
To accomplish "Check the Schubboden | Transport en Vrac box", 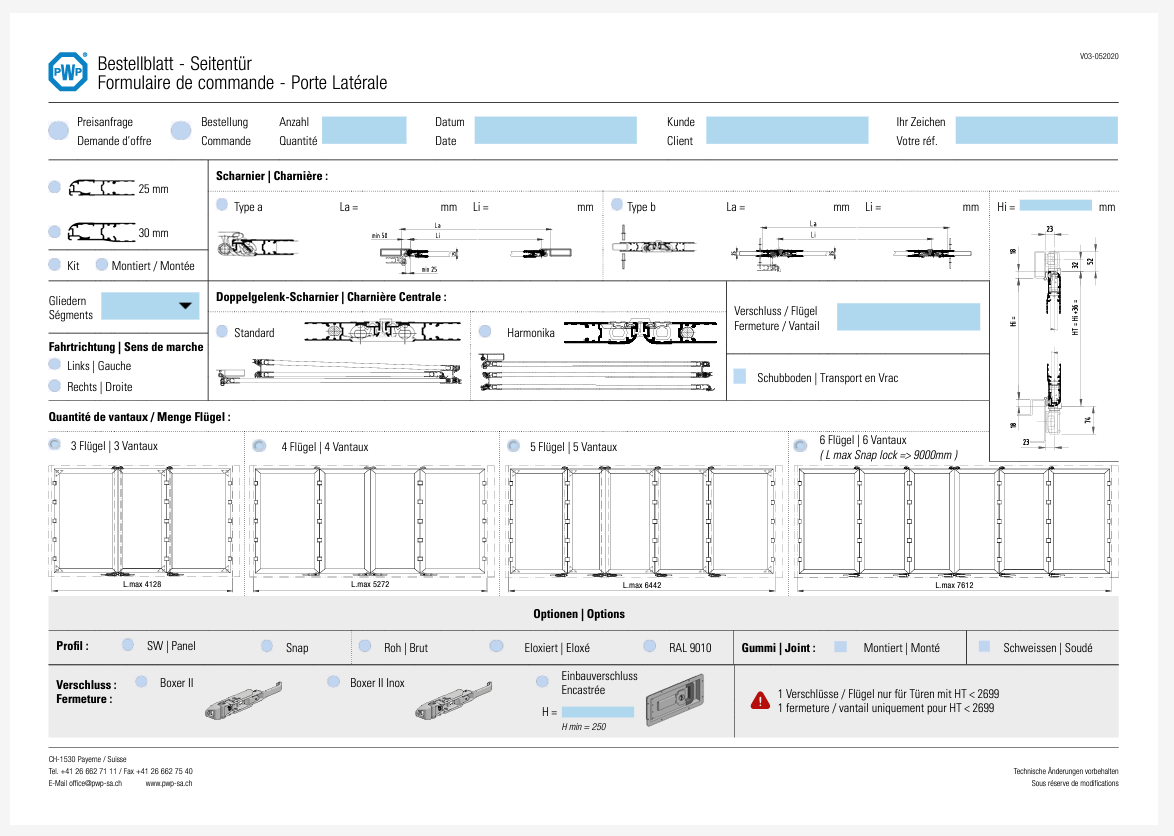I will (740, 377).
